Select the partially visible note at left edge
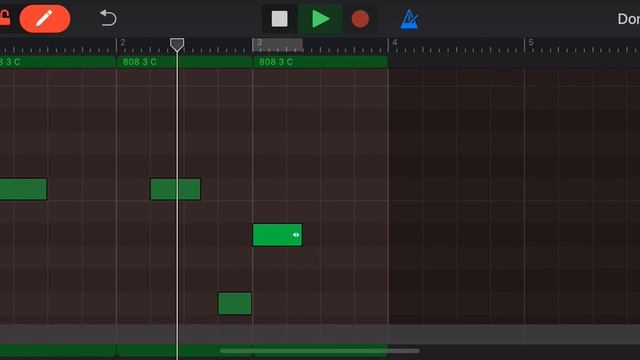Screen dimensions: 640x360 click(x=23, y=189)
